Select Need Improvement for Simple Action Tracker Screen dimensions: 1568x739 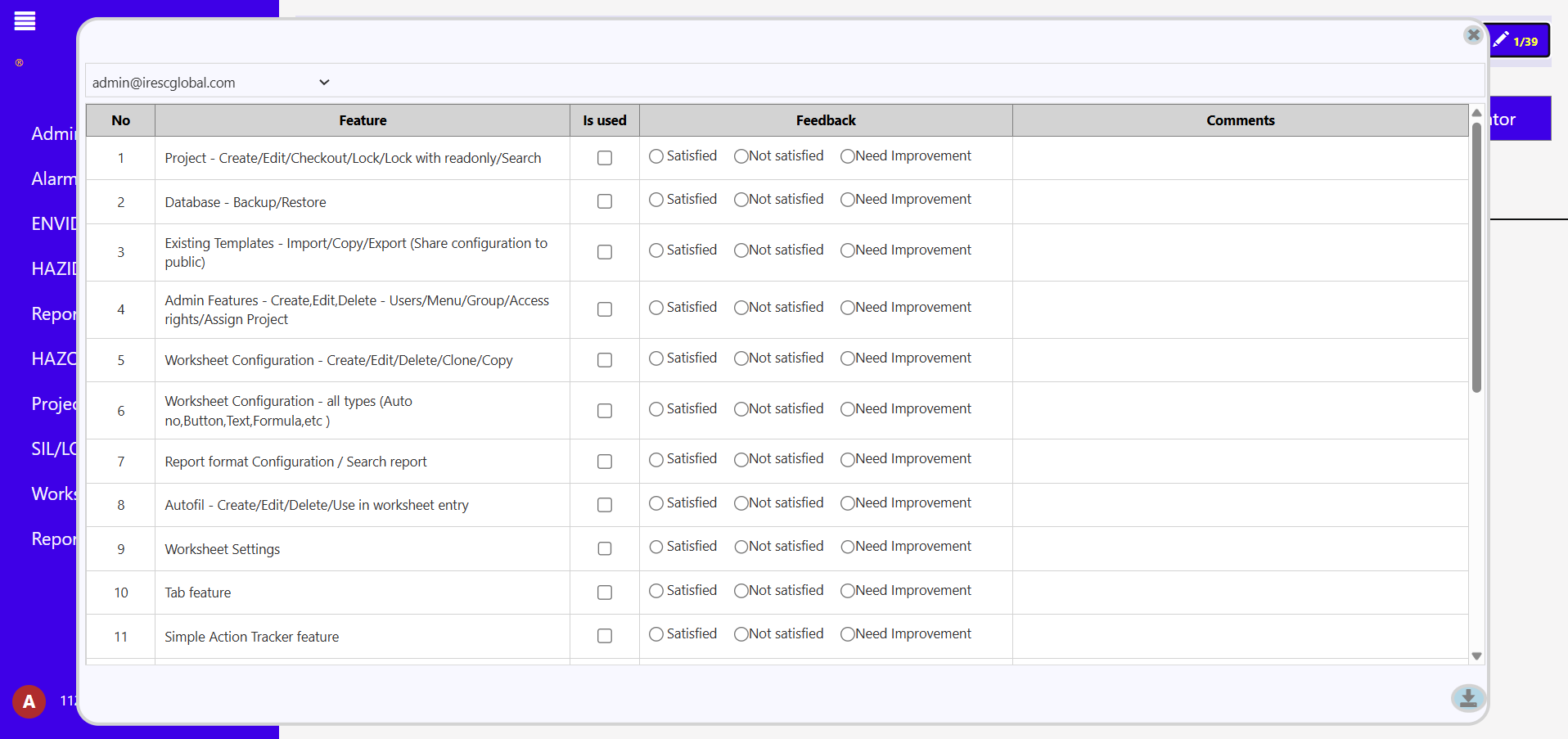[x=848, y=634]
